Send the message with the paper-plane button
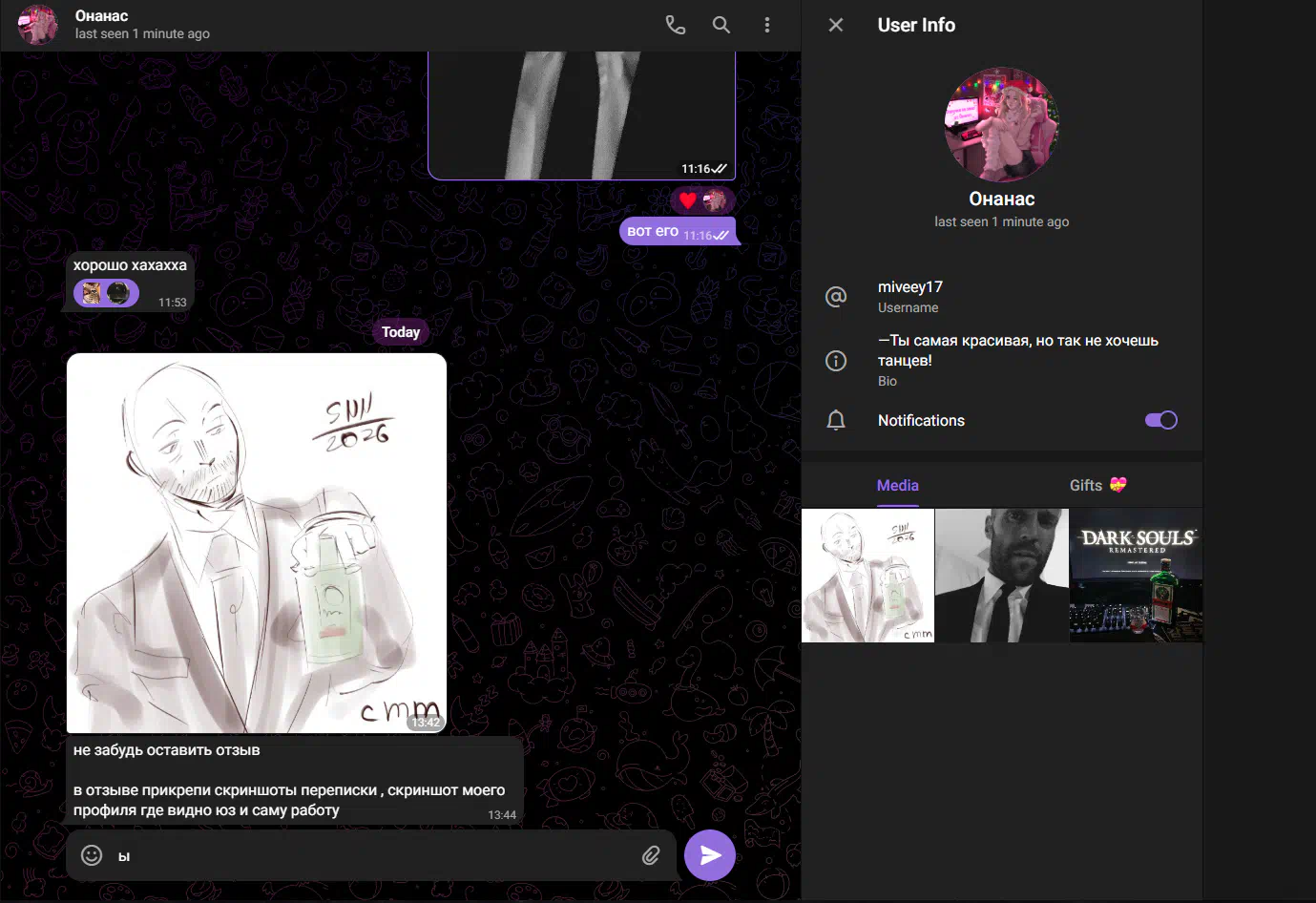The height and width of the screenshot is (903, 1316). click(x=710, y=855)
